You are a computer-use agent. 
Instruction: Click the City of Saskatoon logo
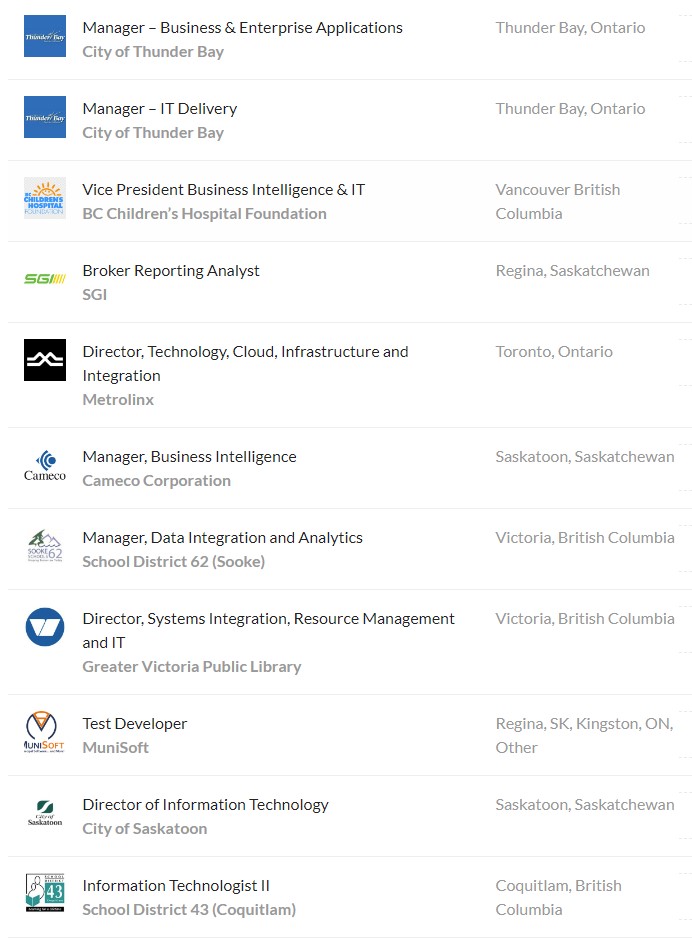[45, 814]
